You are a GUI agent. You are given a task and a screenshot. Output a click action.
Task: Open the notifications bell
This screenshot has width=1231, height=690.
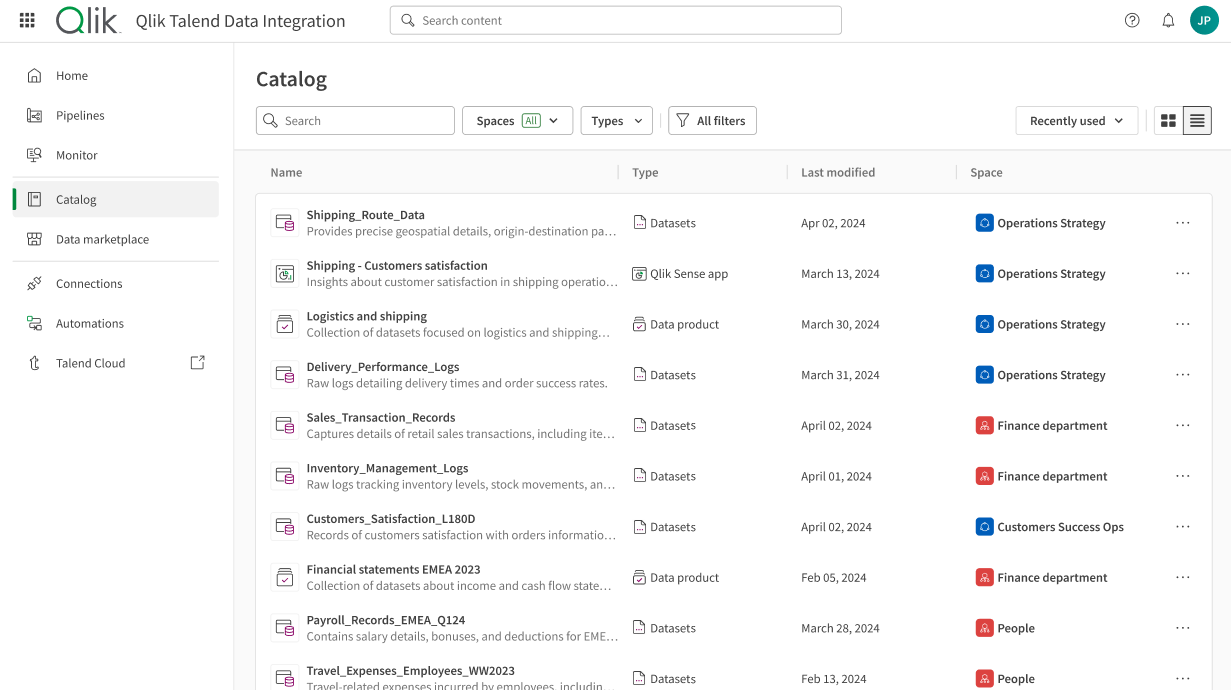click(1168, 19)
